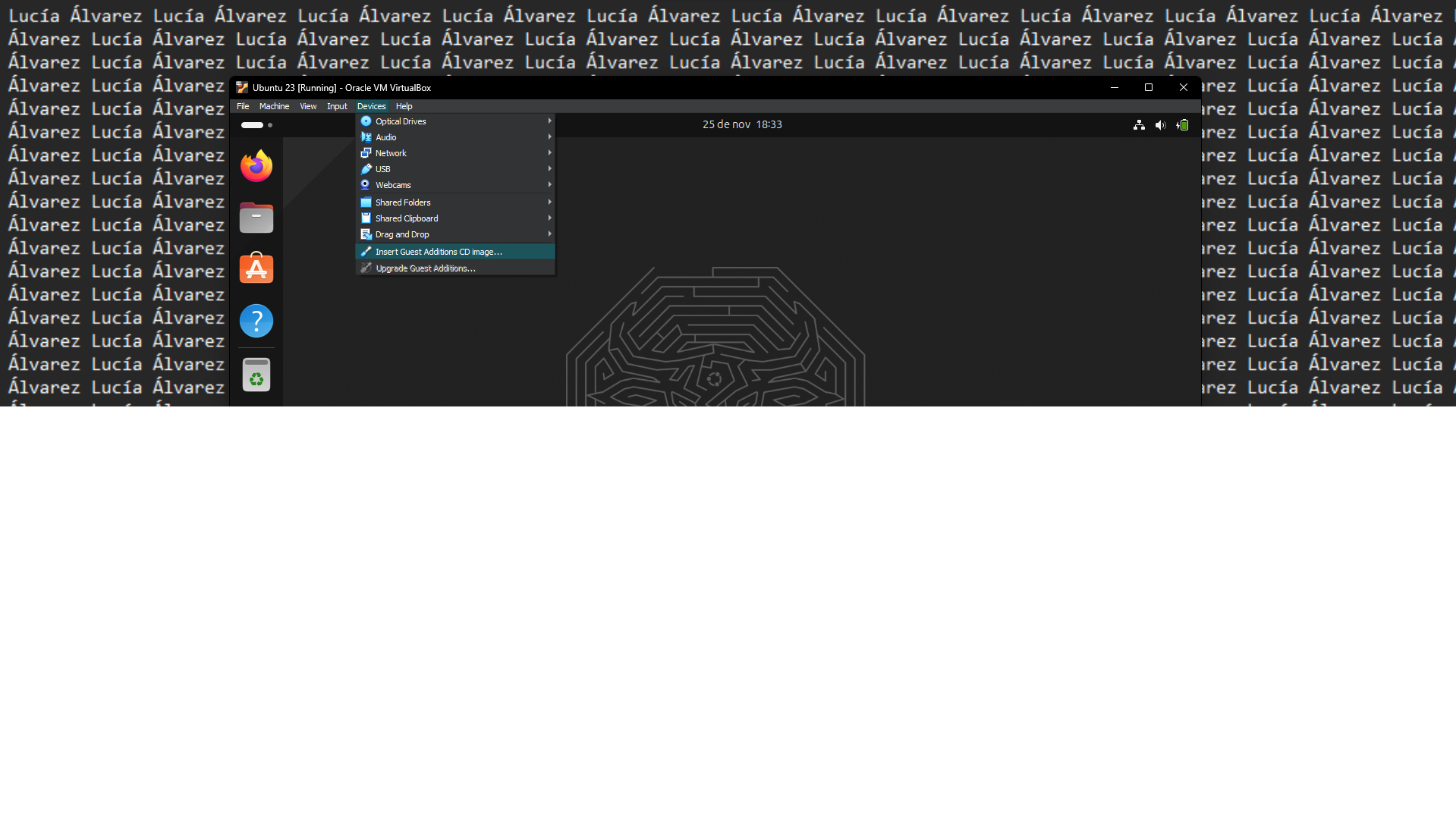Open Firefox from the Ubuntu dock
Screen dimensions: 1456x819
256,166
